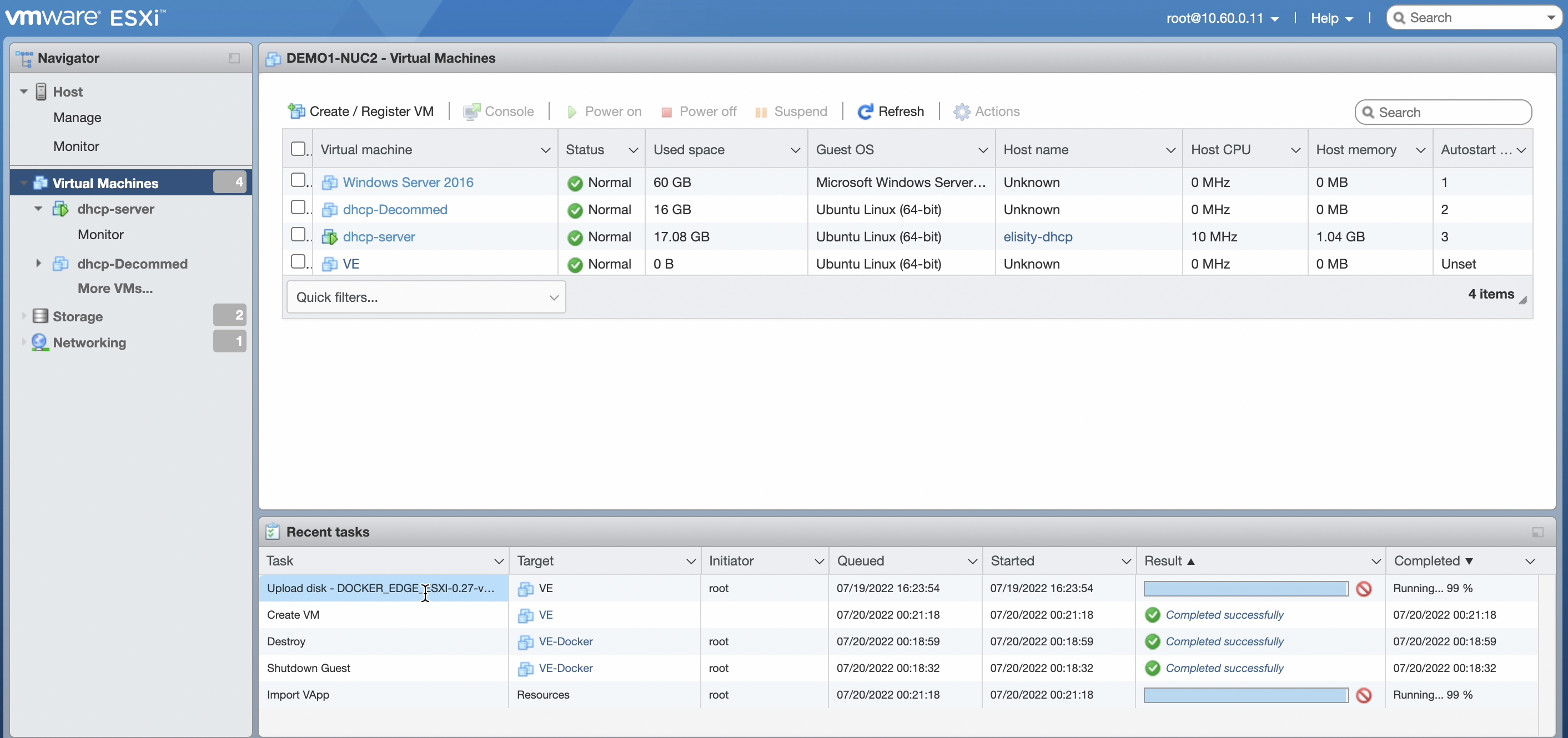Collapse the Navigator panel with minimize icon

pos(234,58)
